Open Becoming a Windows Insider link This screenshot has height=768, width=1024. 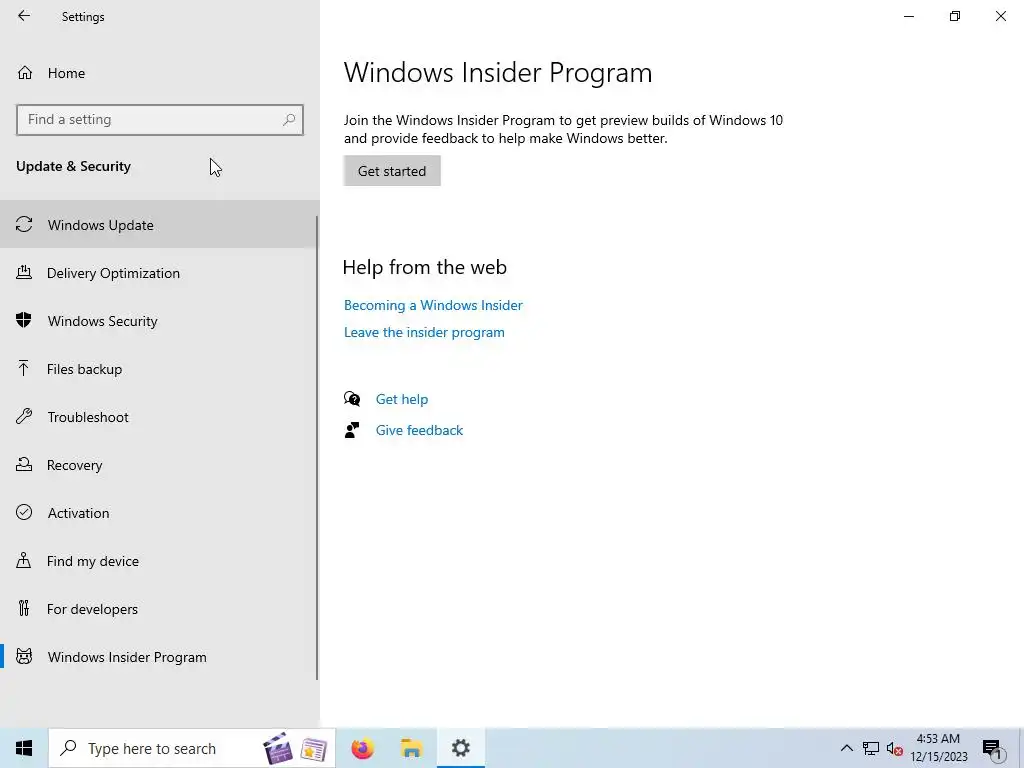[x=433, y=305]
